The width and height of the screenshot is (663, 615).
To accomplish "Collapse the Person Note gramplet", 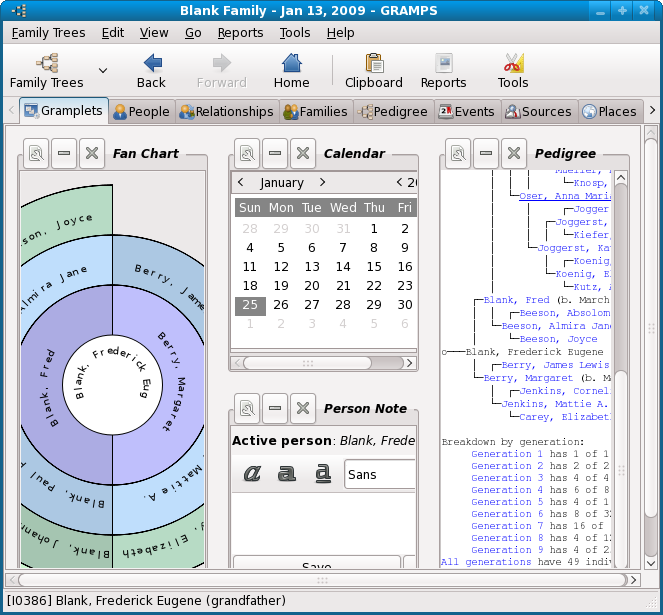I will 275,408.
